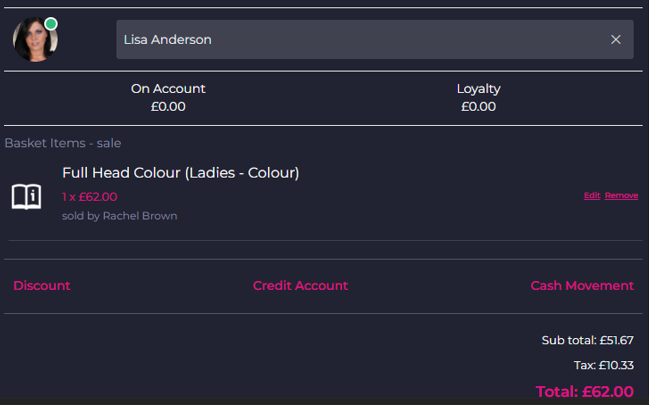
Task: Select the Full Head Colour basket item title
Action: (180, 173)
